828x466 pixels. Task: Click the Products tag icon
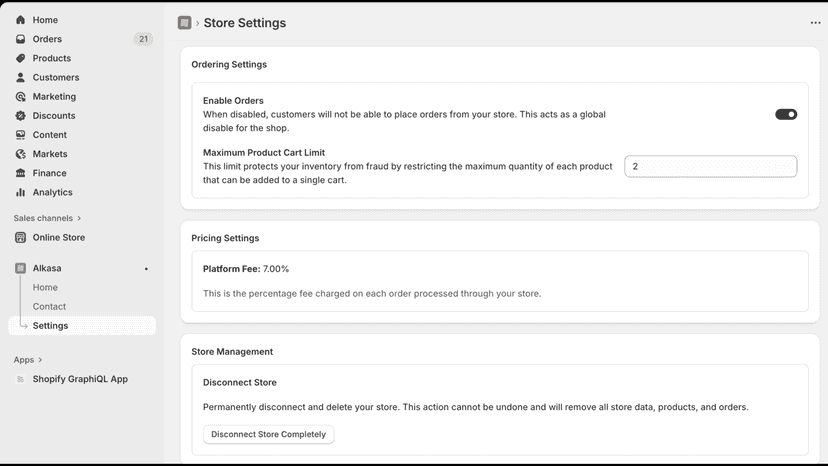21,58
